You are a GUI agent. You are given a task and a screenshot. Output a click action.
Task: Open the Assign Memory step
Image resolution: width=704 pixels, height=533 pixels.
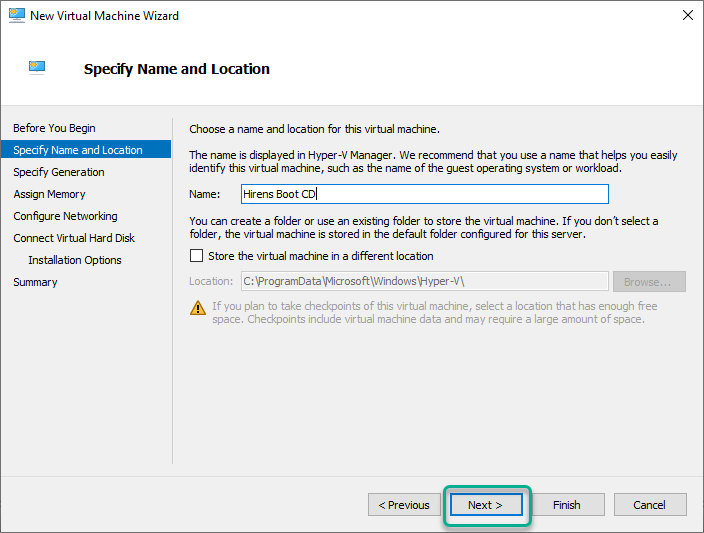49,194
